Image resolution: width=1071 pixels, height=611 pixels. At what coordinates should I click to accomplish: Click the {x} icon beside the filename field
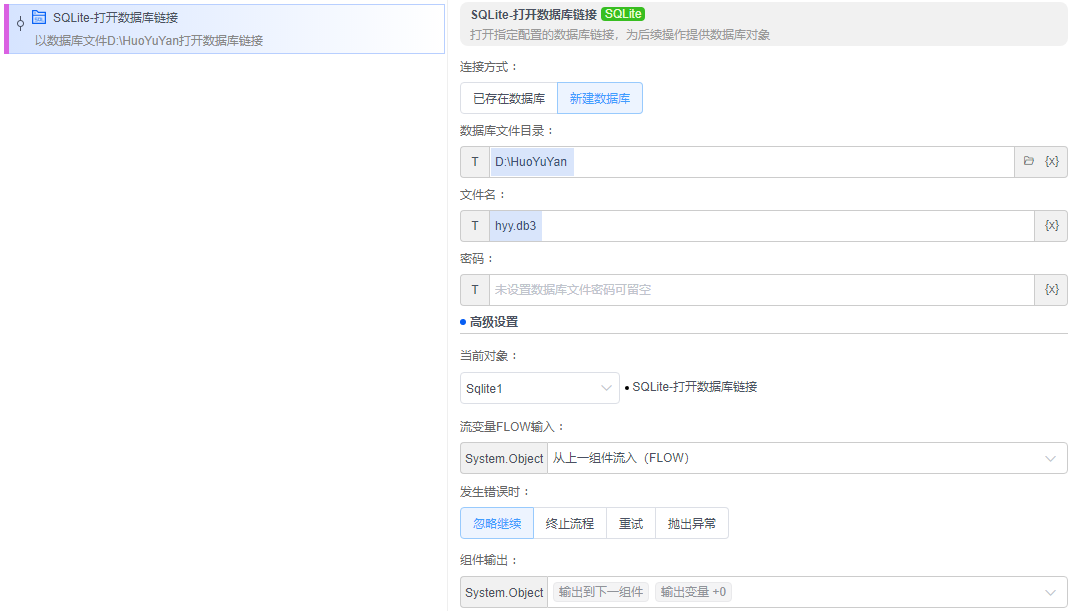point(1049,225)
